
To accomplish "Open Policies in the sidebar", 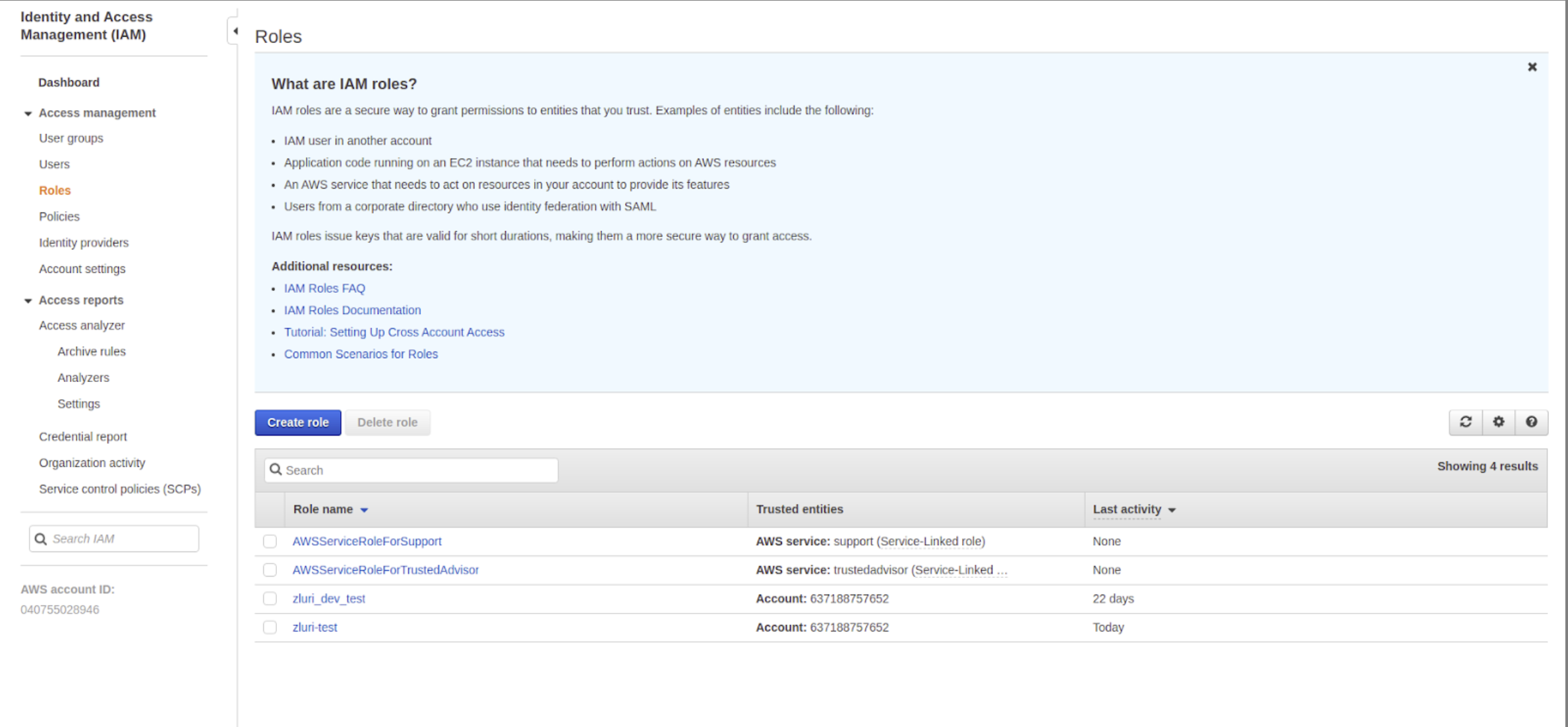I will pos(59,216).
